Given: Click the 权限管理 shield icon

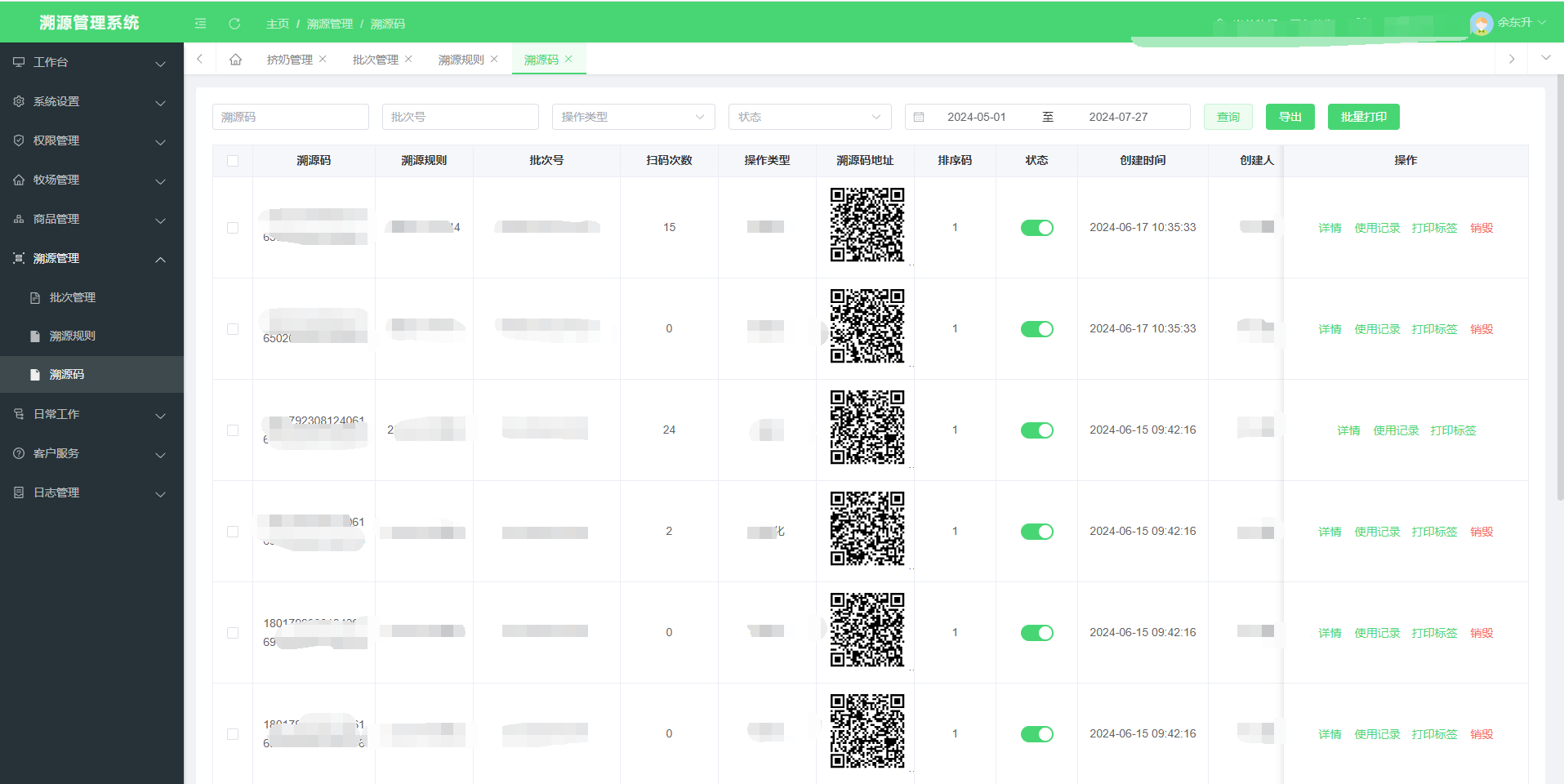Looking at the screenshot, I should pos(19,140).
